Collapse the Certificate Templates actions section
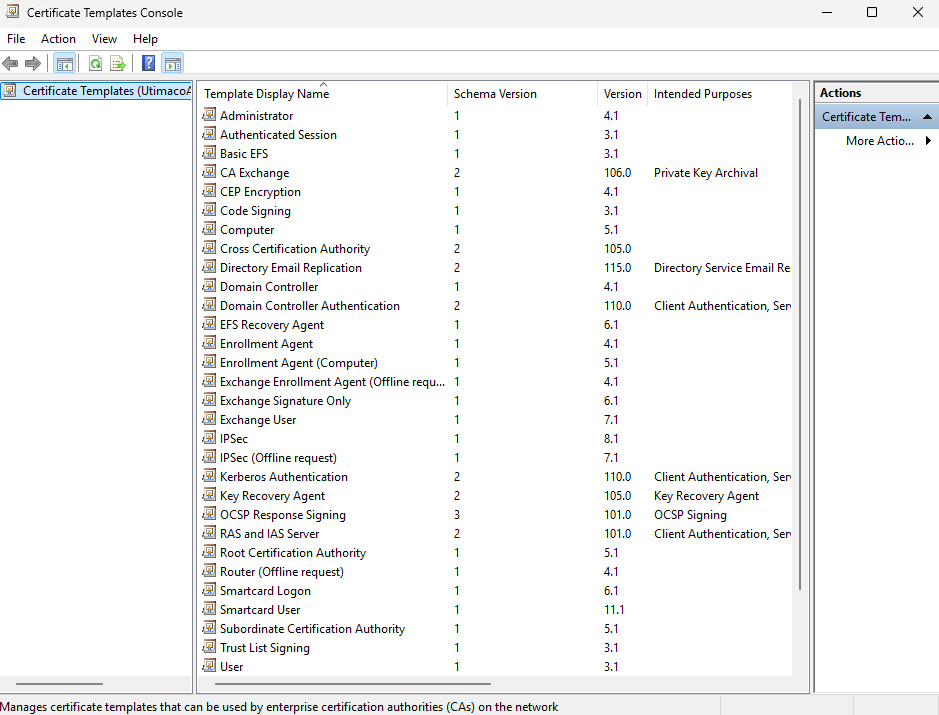The width and height of the screenshot is (939, 715). pos(927,117)
